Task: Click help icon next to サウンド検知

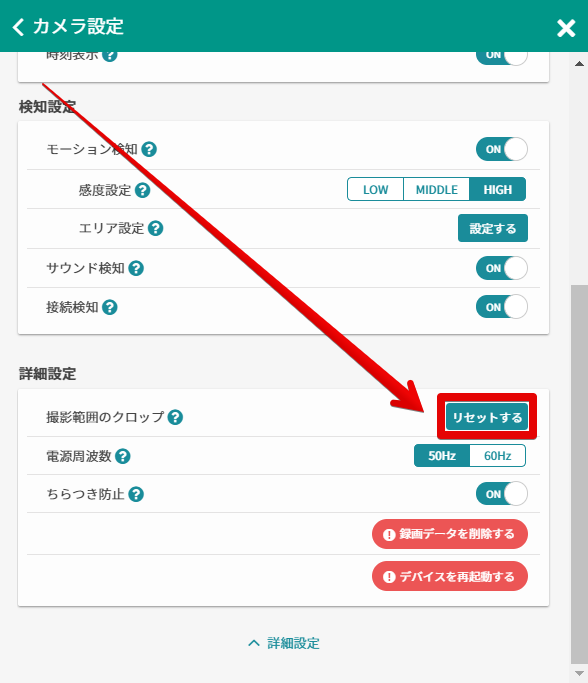Action: 136,268
